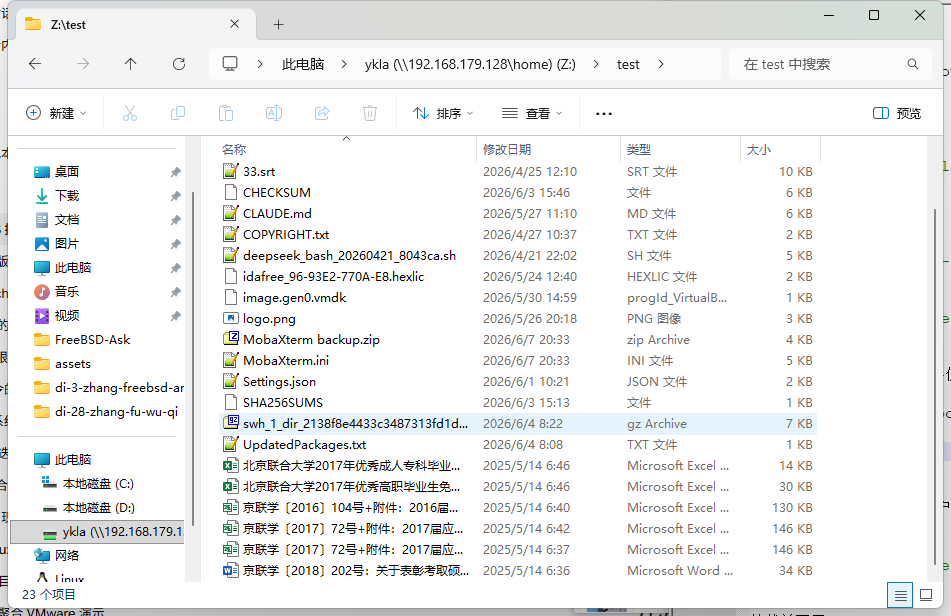This screenshot has height=616, width=951.
Task: Click the Paste clipboard icon
Action: click(226, 113)
